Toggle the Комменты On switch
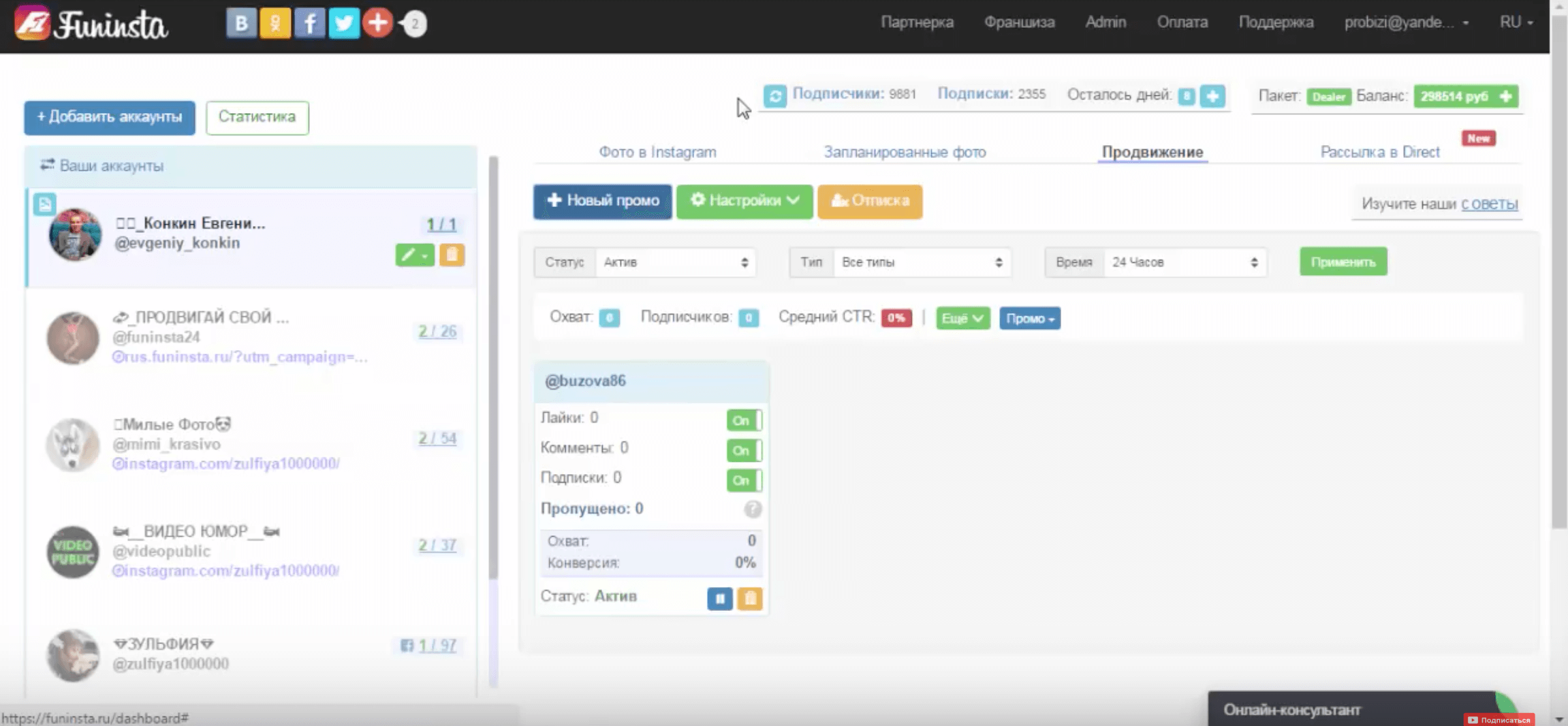Image resolution: width=1568 pixels, height=726 pixels. coord(744,450)
